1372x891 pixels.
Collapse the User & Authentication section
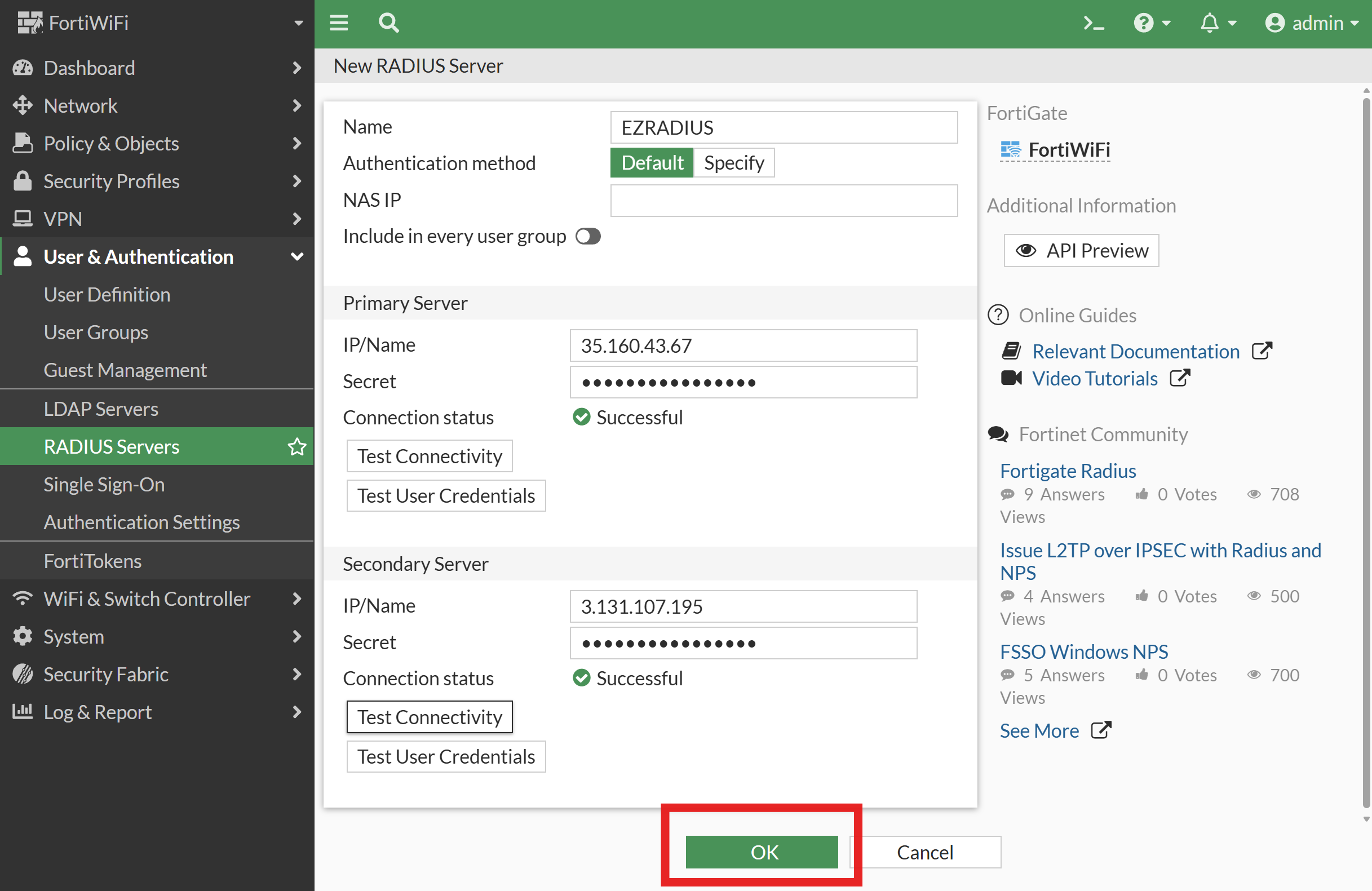point(138,256)
